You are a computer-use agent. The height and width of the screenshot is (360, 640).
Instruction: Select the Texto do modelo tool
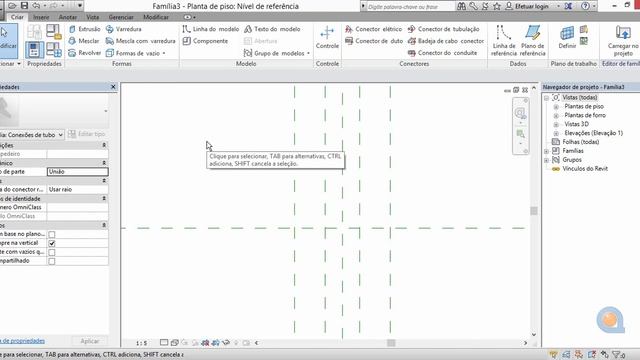tap(272, 29)
